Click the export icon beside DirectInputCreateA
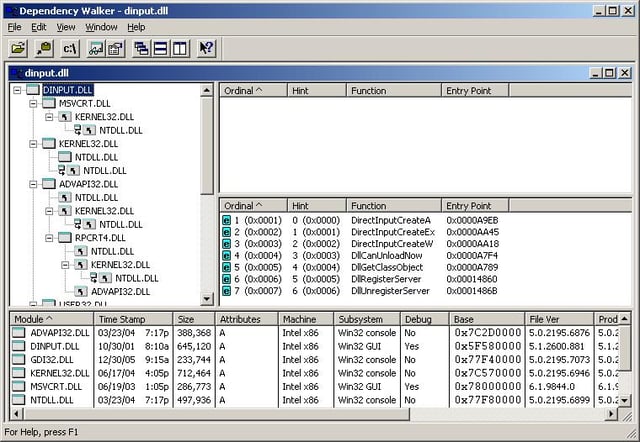Image resolution: width=640 pixels, height=442 pixels. [x=226, y=220]
